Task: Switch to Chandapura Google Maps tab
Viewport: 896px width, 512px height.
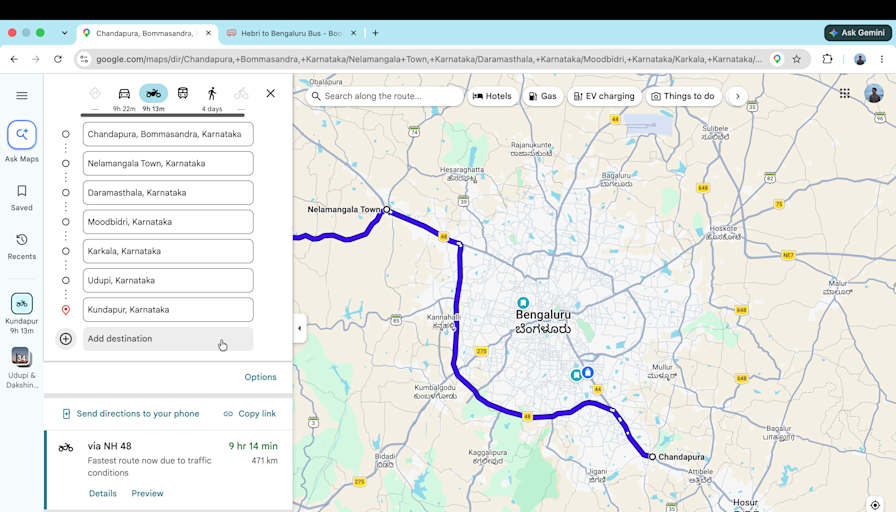Action: pyautogui.click(x=146, y=33)
